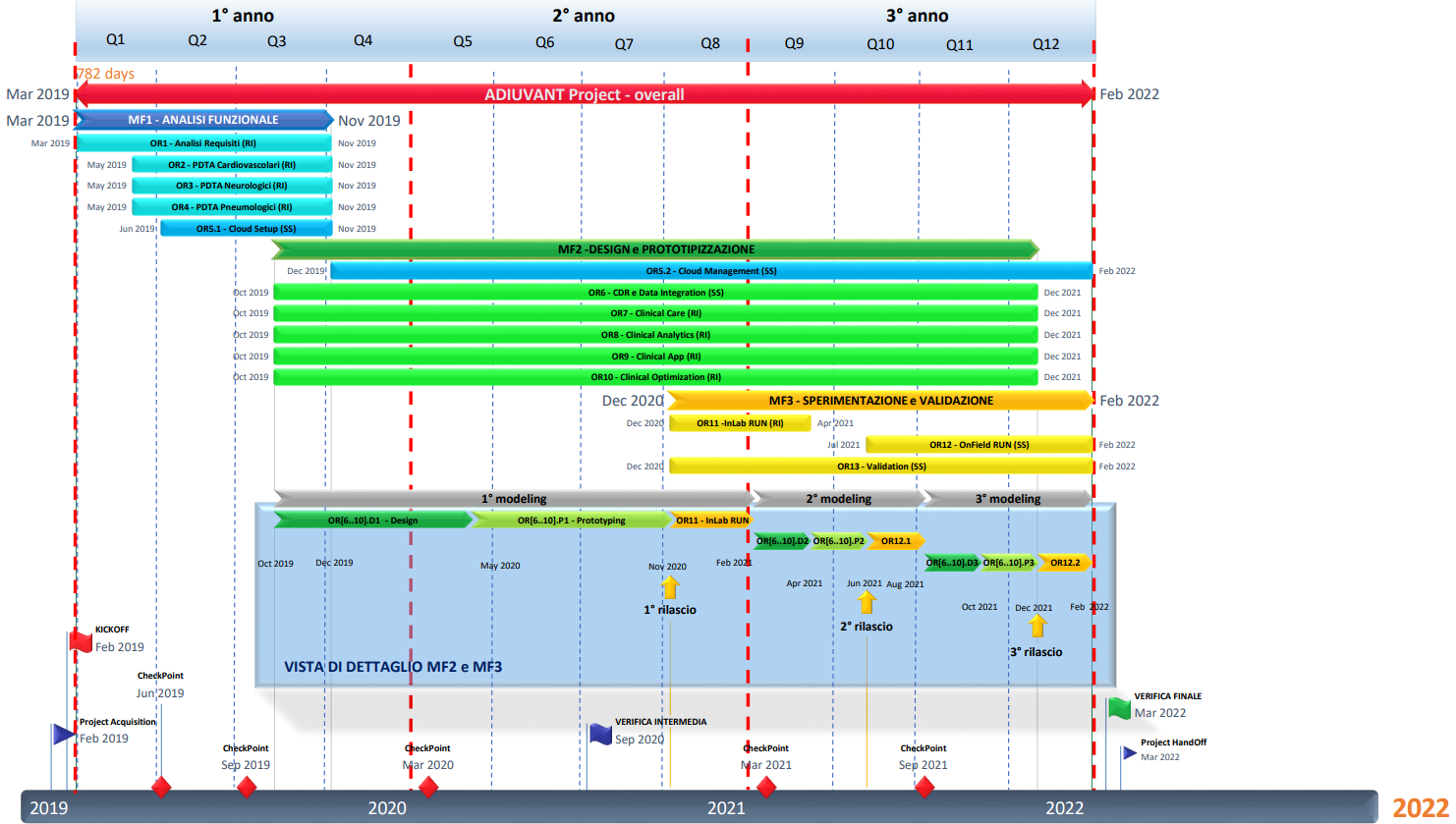Click the Sep 2021 checkpoint red diamond

[x=924, y=788]
